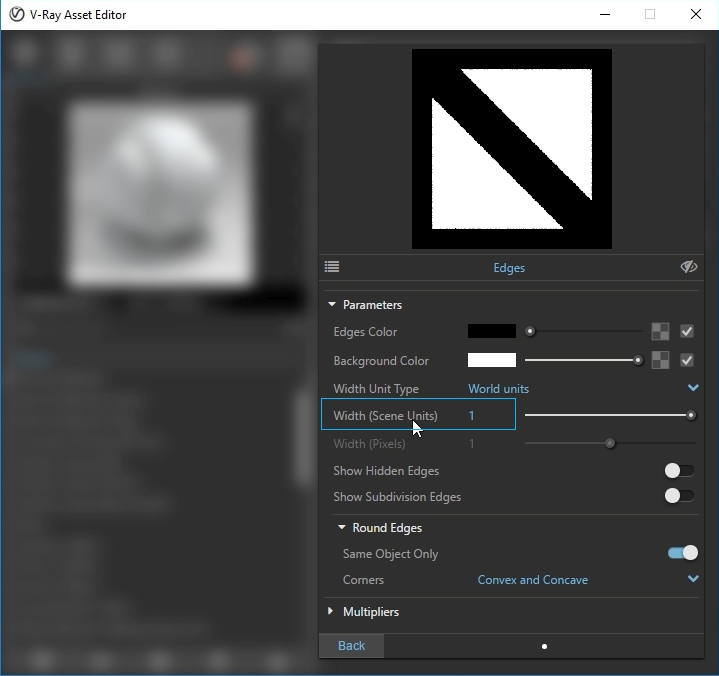Click the Back button
Screen dimensions: 719x676
(x=351, y=645)
